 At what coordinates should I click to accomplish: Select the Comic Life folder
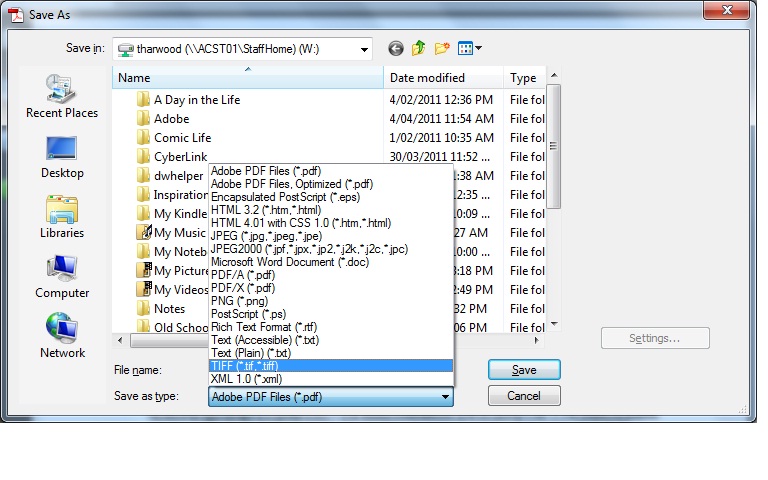(x=182, y=138)
